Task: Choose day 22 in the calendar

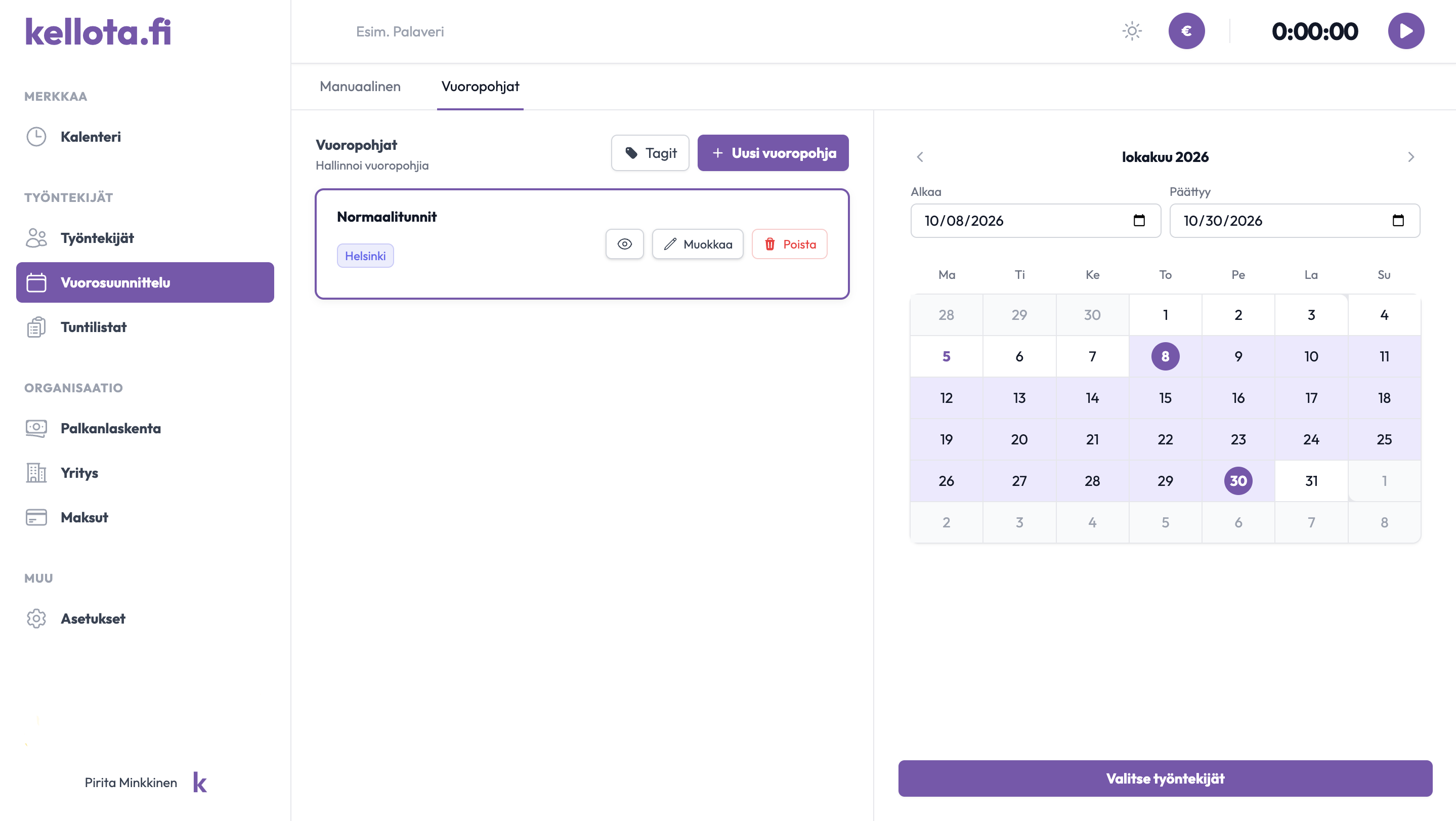Action: [x=1165, y=439]
